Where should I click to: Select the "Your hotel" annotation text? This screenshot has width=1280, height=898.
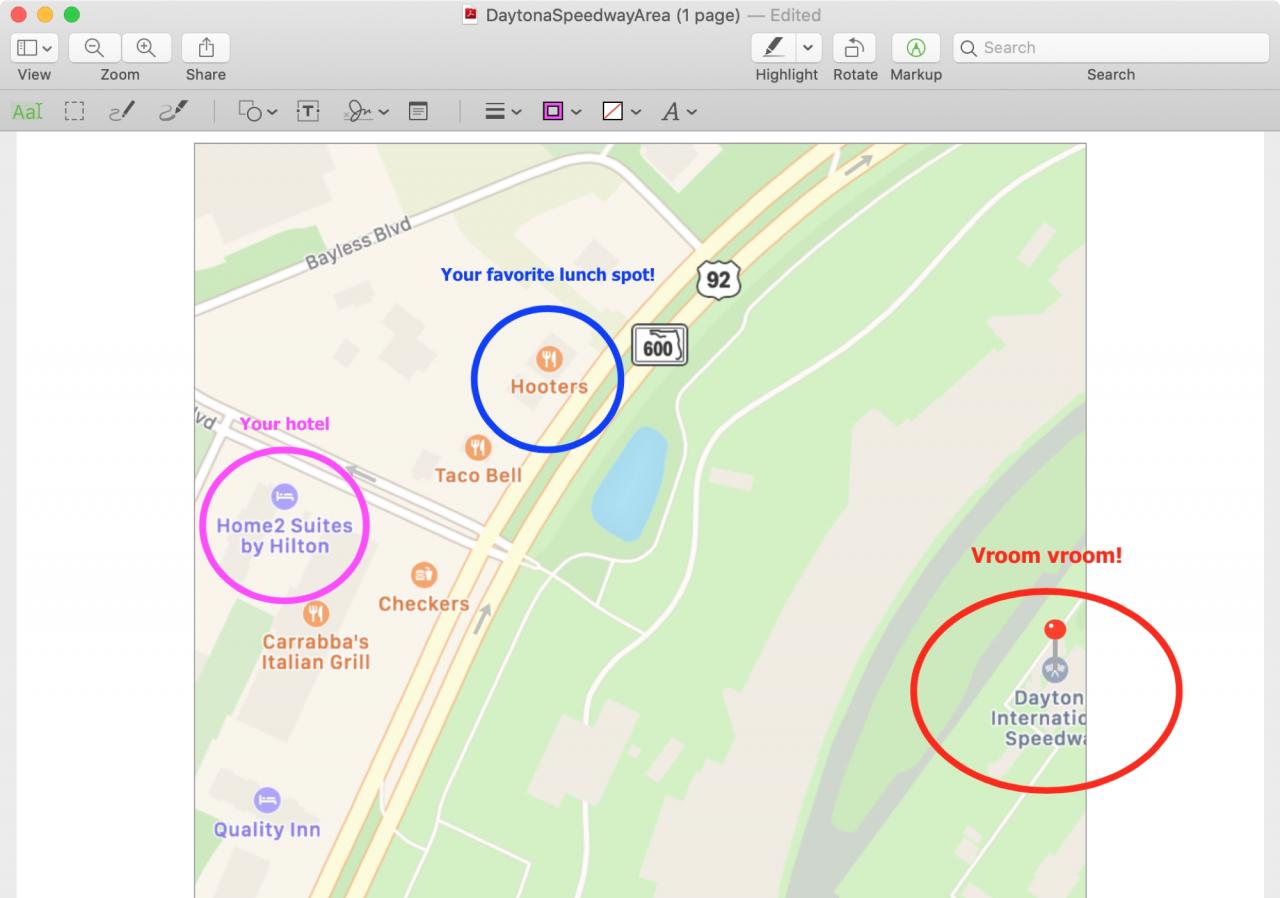coord(285,424)
